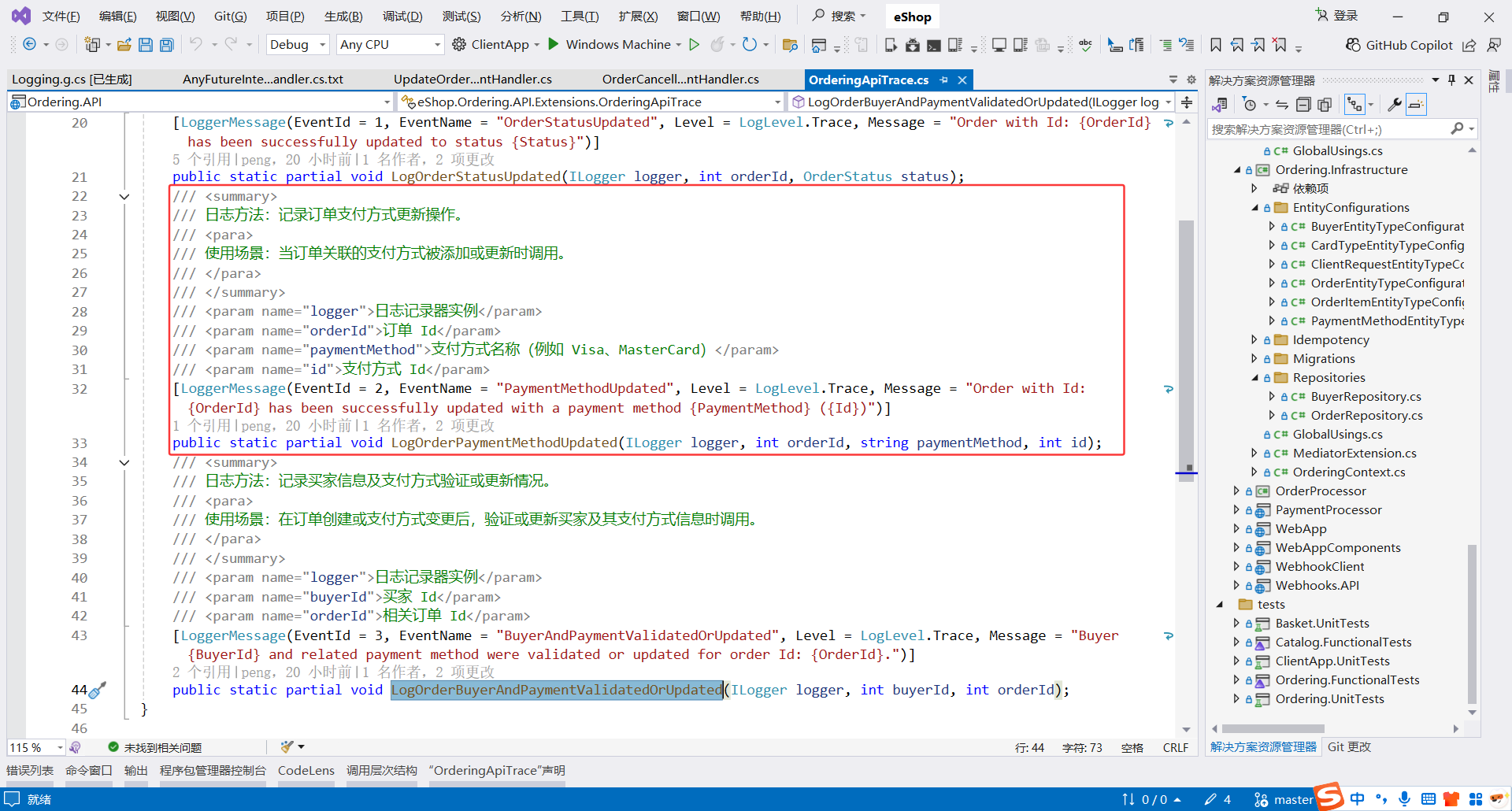Viewport: 1512px width, 811px height.
Task: Open Properties wrench icon in Solution Explorer
Action: pyautogui.click(x=1394, y=105)
